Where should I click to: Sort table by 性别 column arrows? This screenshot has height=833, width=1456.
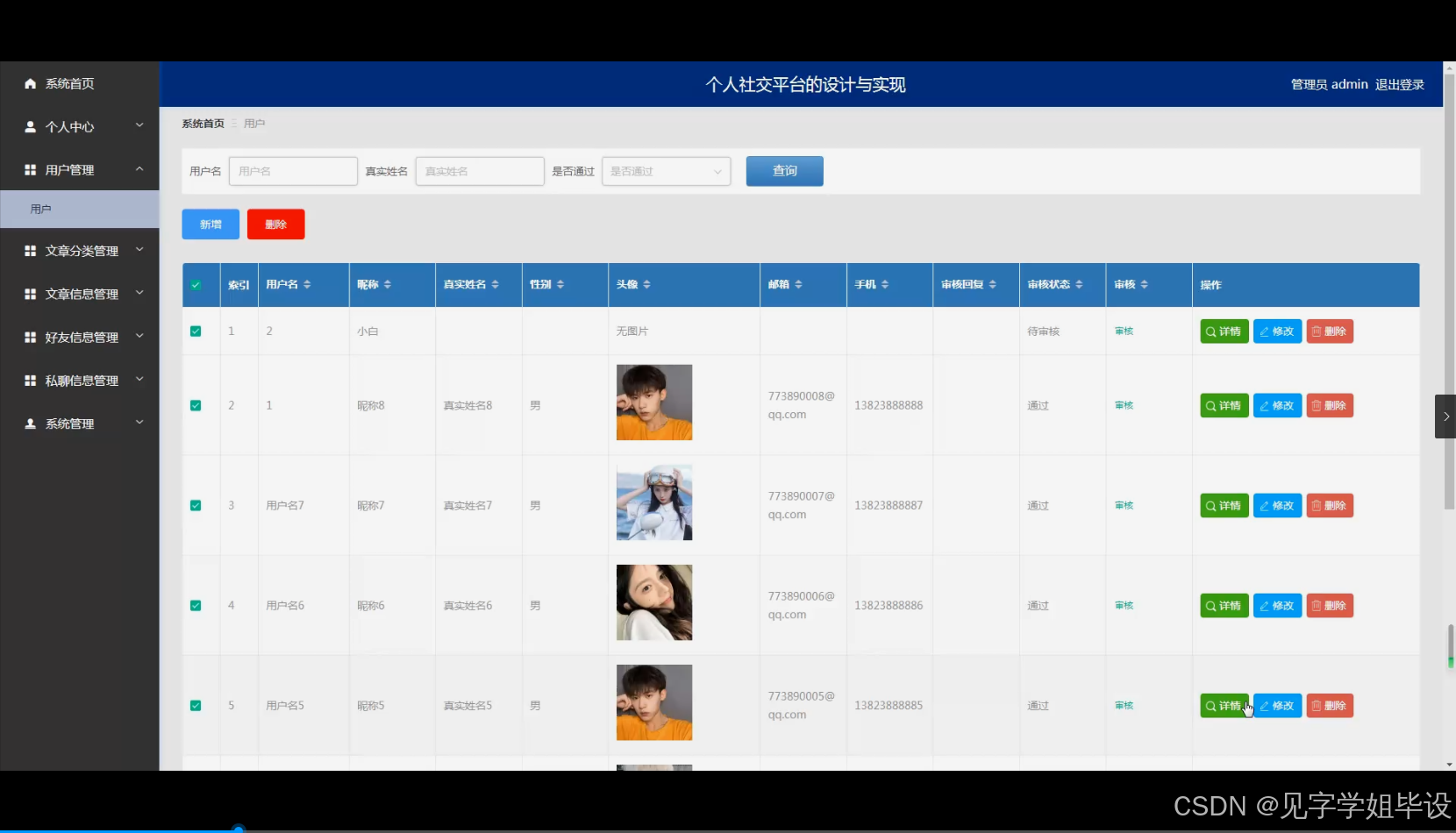(560, 284)
